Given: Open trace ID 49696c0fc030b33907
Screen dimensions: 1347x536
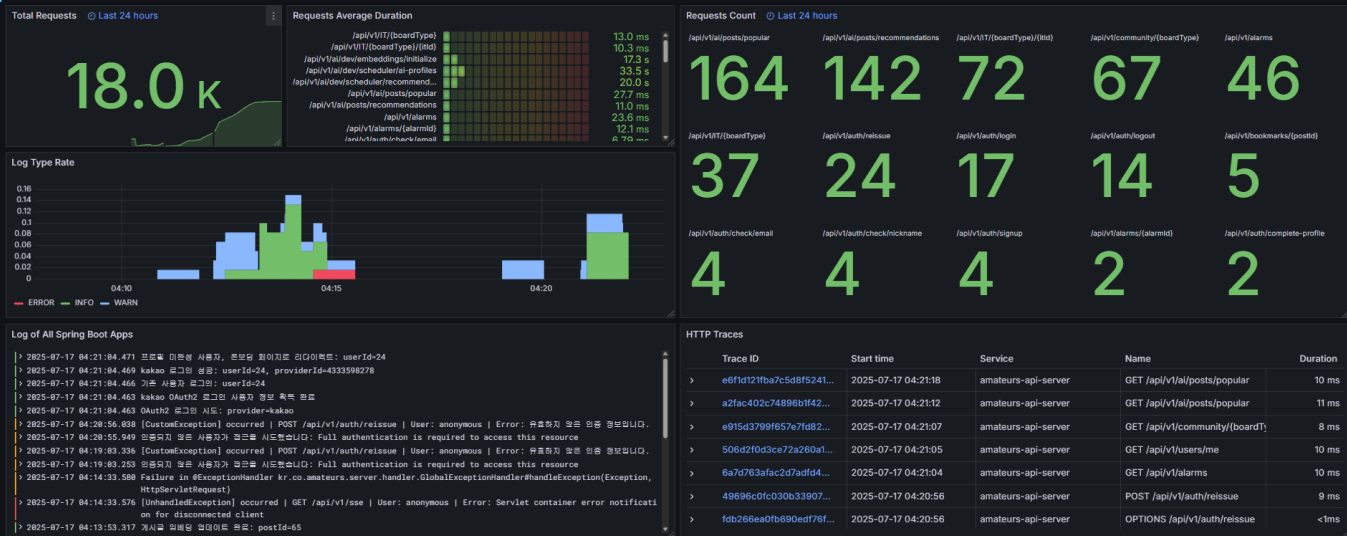Looking at the screenshot, I should pos(777,496).
